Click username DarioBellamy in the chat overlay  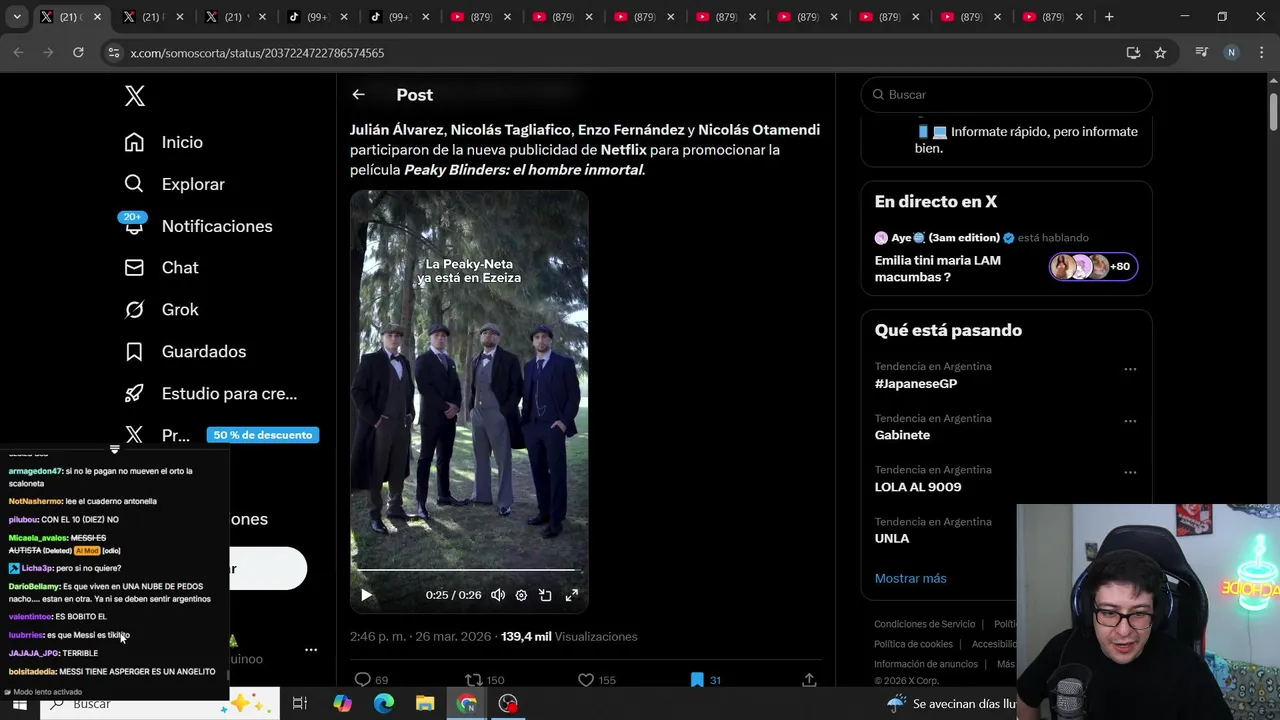point(34,586)
